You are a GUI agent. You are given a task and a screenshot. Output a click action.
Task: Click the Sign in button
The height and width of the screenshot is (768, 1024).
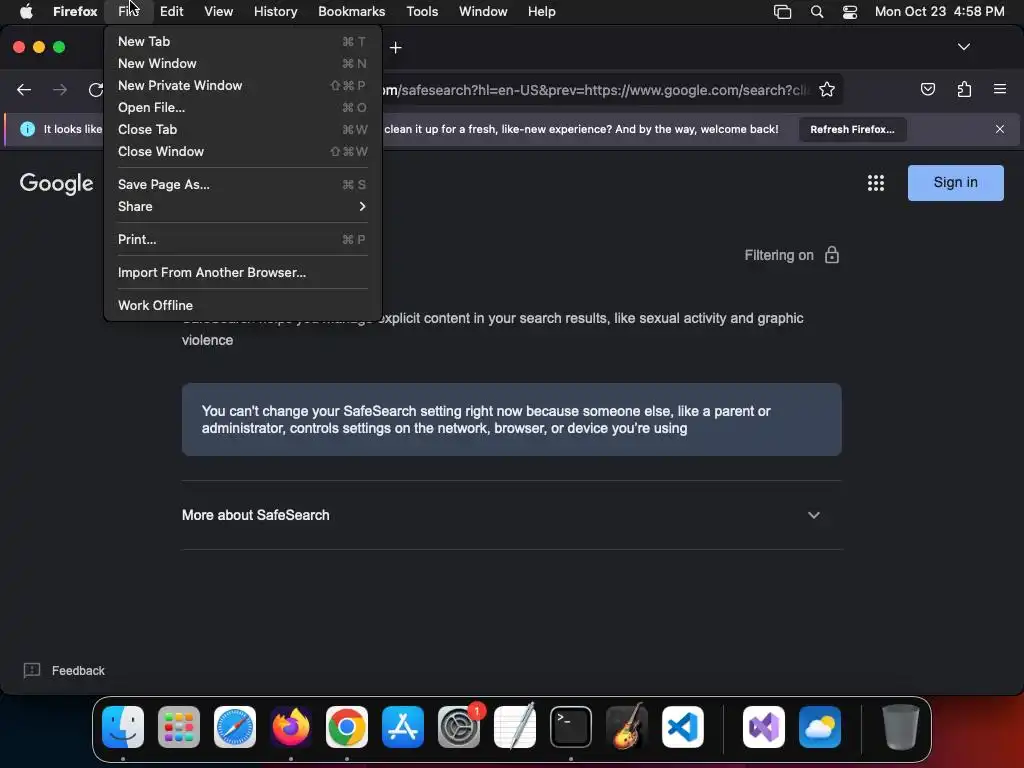[x=955, y=183]
